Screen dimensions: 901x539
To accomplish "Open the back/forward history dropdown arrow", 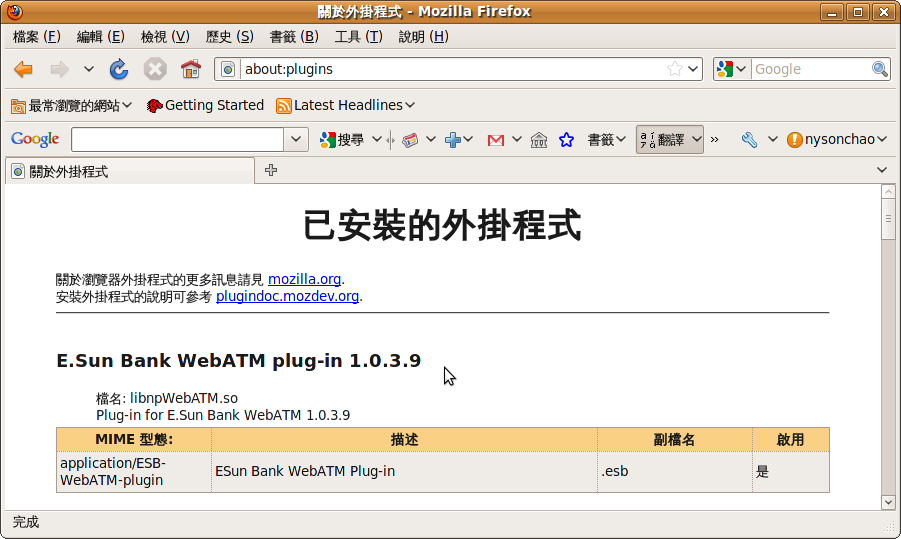I will point(88,70).
